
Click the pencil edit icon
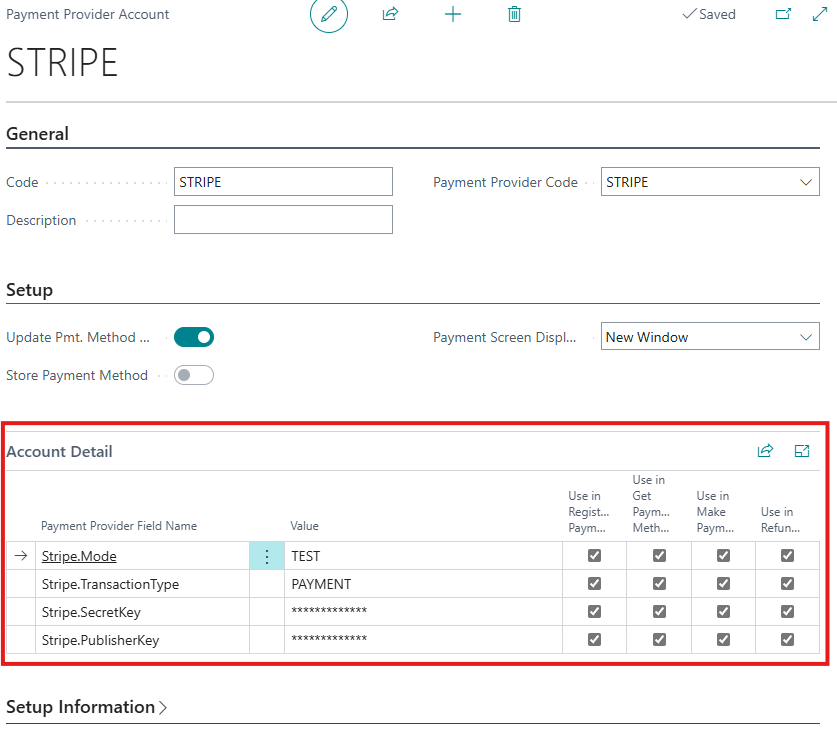coord(329,15)
